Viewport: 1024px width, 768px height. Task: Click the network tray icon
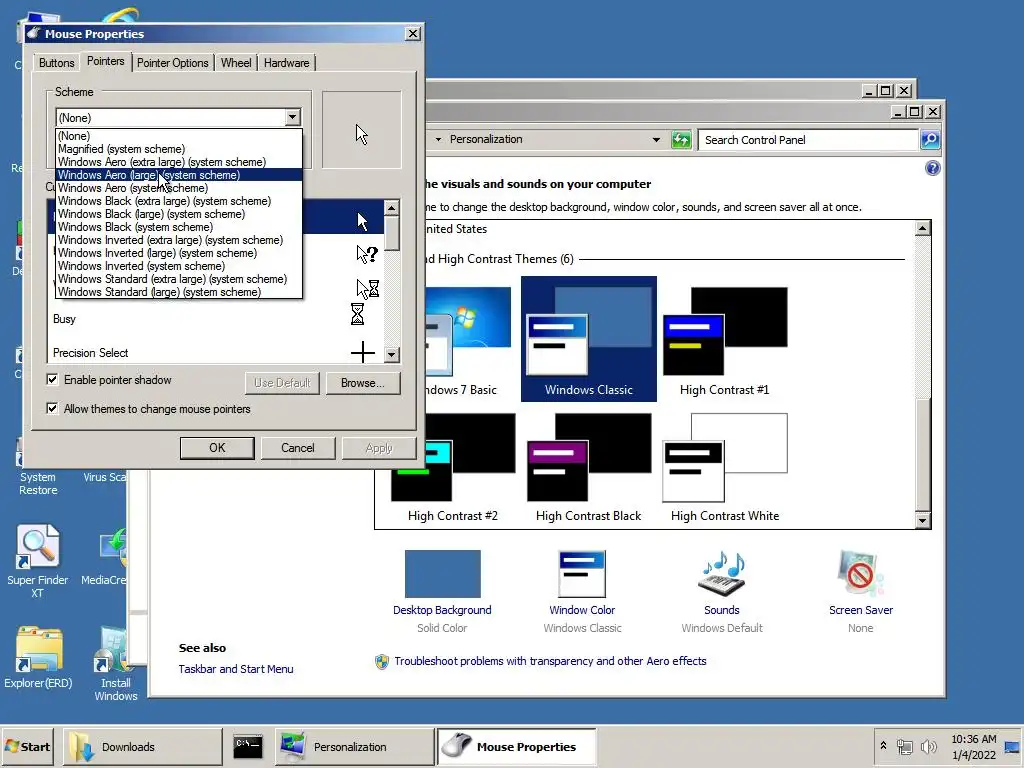904,746
